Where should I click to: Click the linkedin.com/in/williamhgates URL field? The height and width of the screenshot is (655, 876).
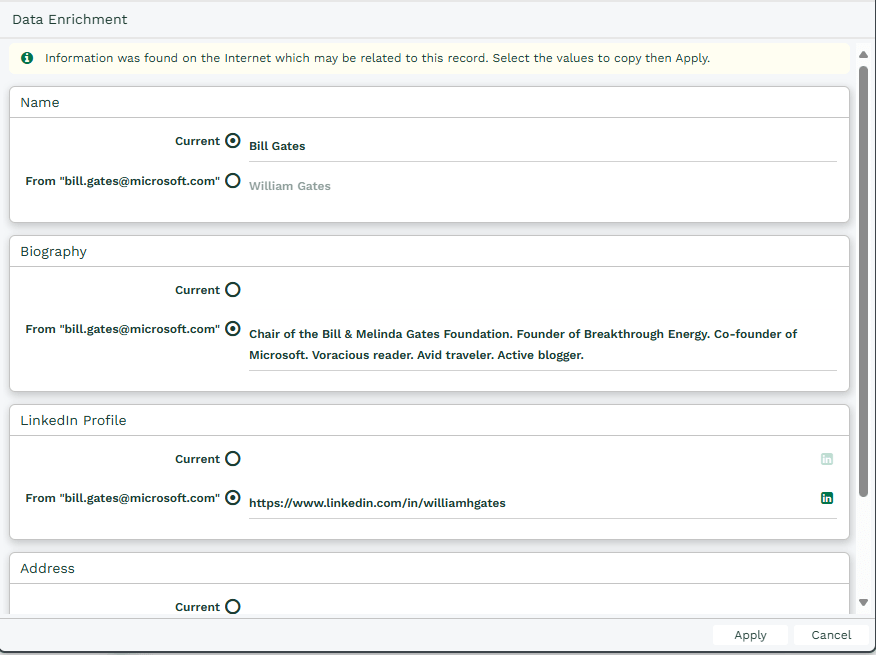[x=542, y=503]
